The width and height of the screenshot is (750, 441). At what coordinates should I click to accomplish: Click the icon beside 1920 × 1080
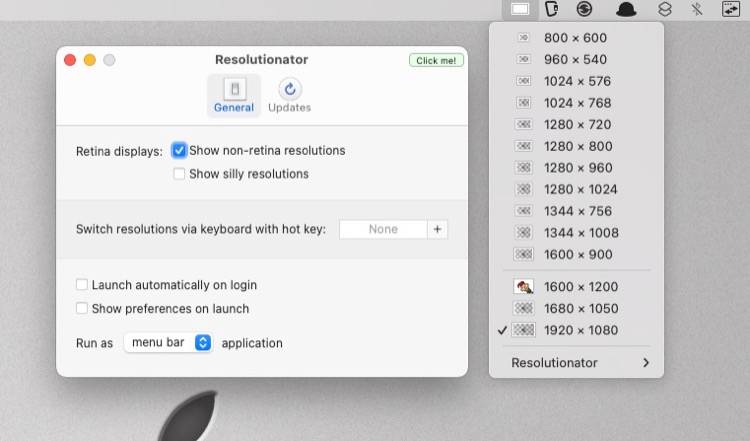(523, 330)
